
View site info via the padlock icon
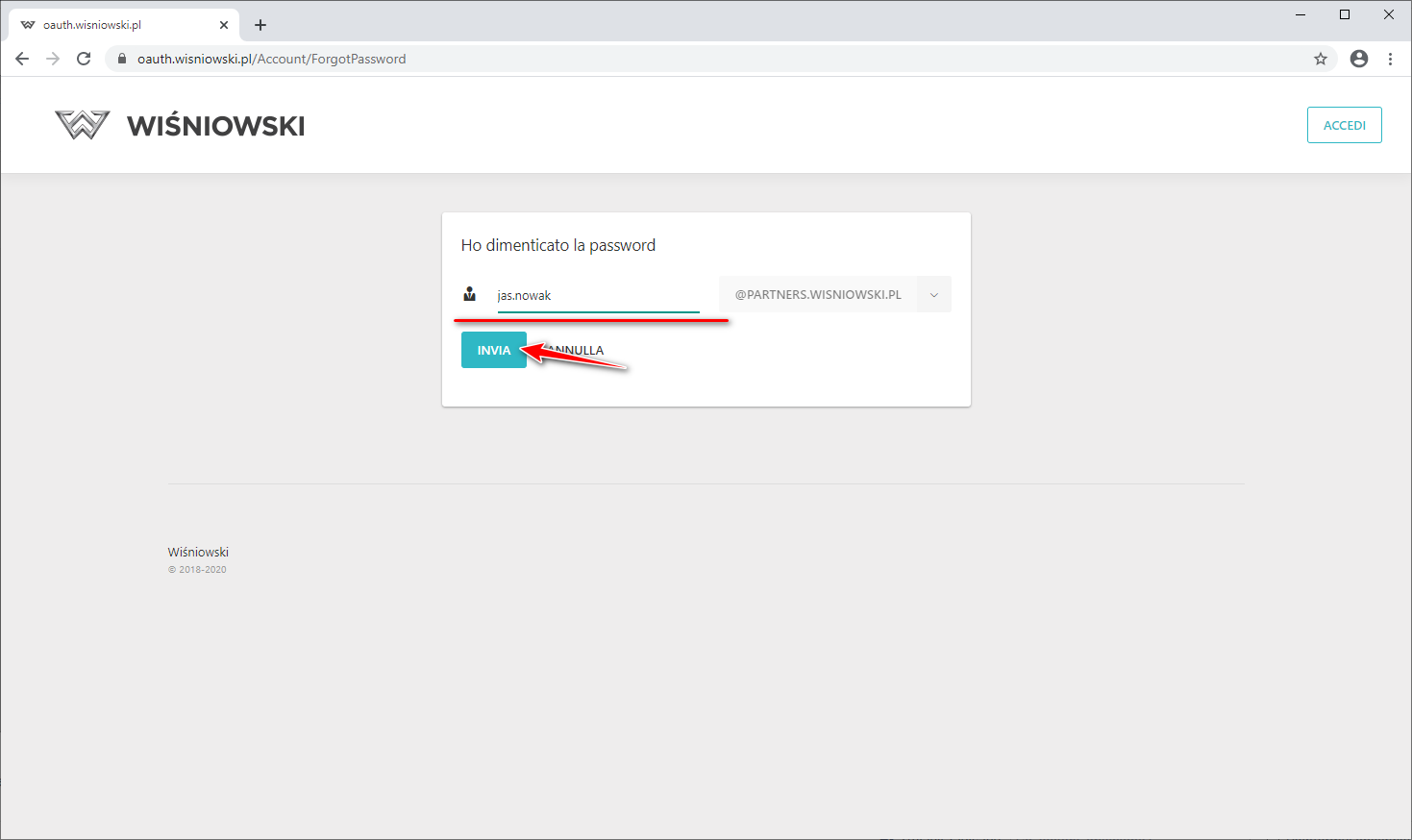tap(121, 59)
